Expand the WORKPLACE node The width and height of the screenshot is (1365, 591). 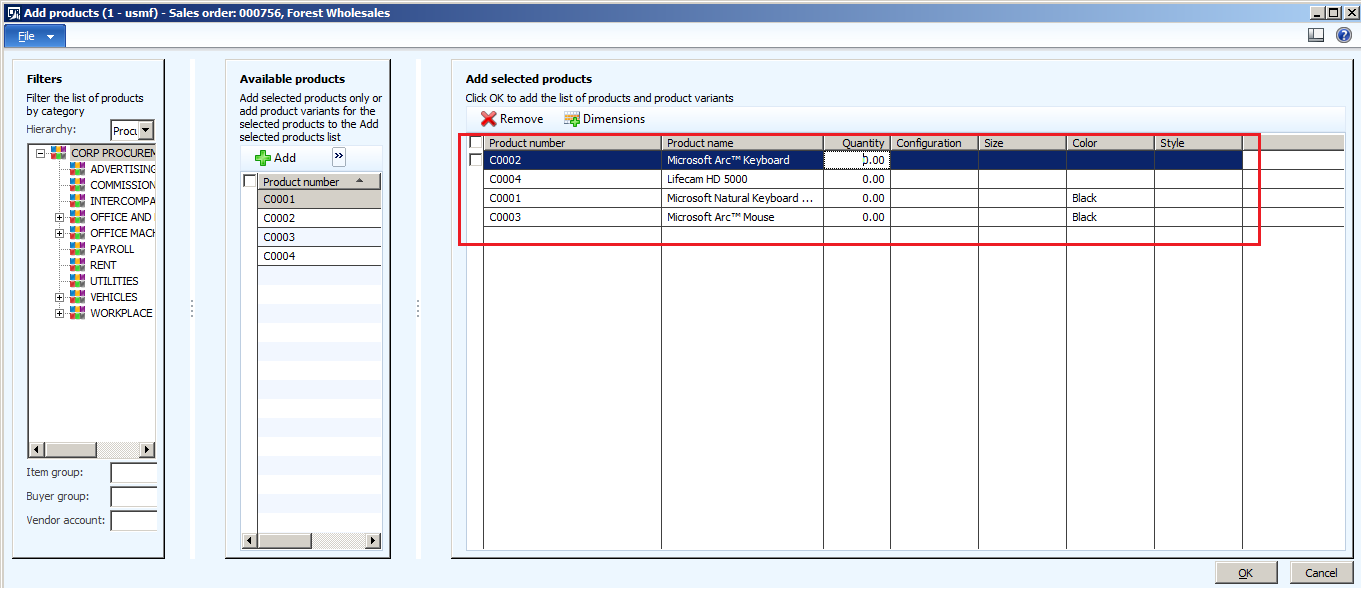coord(59,313)
